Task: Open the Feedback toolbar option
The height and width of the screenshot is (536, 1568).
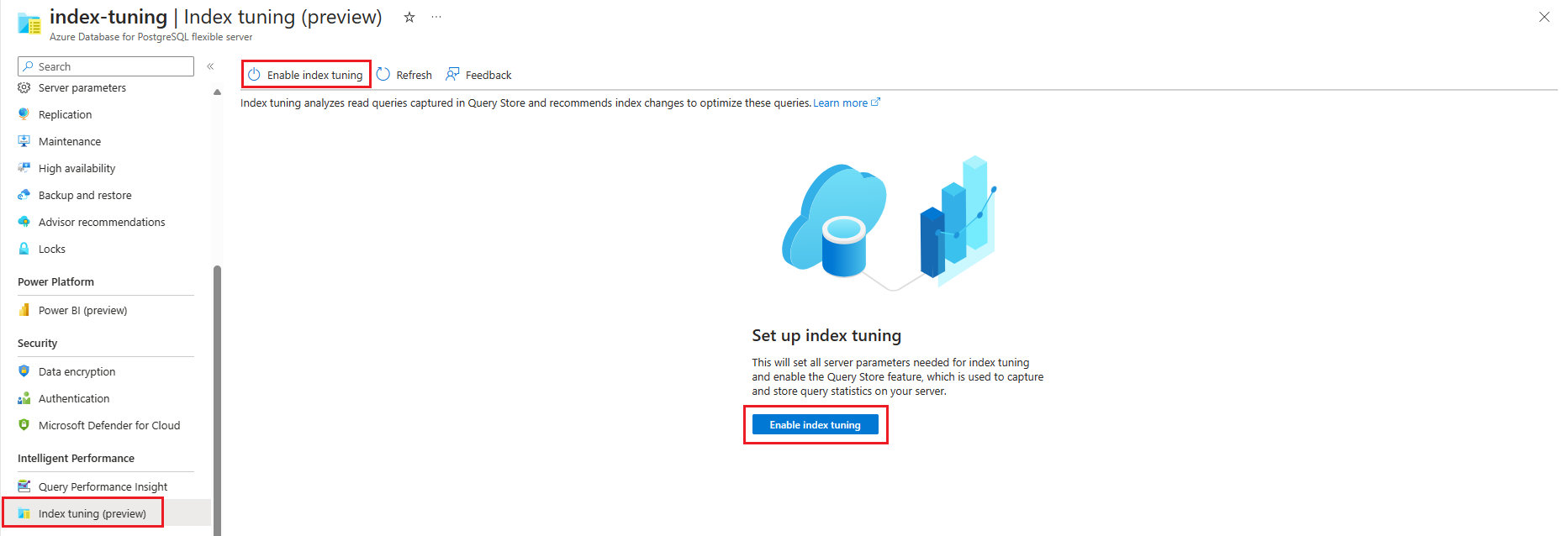Action: pyautogui.click(x=478, y=75)
